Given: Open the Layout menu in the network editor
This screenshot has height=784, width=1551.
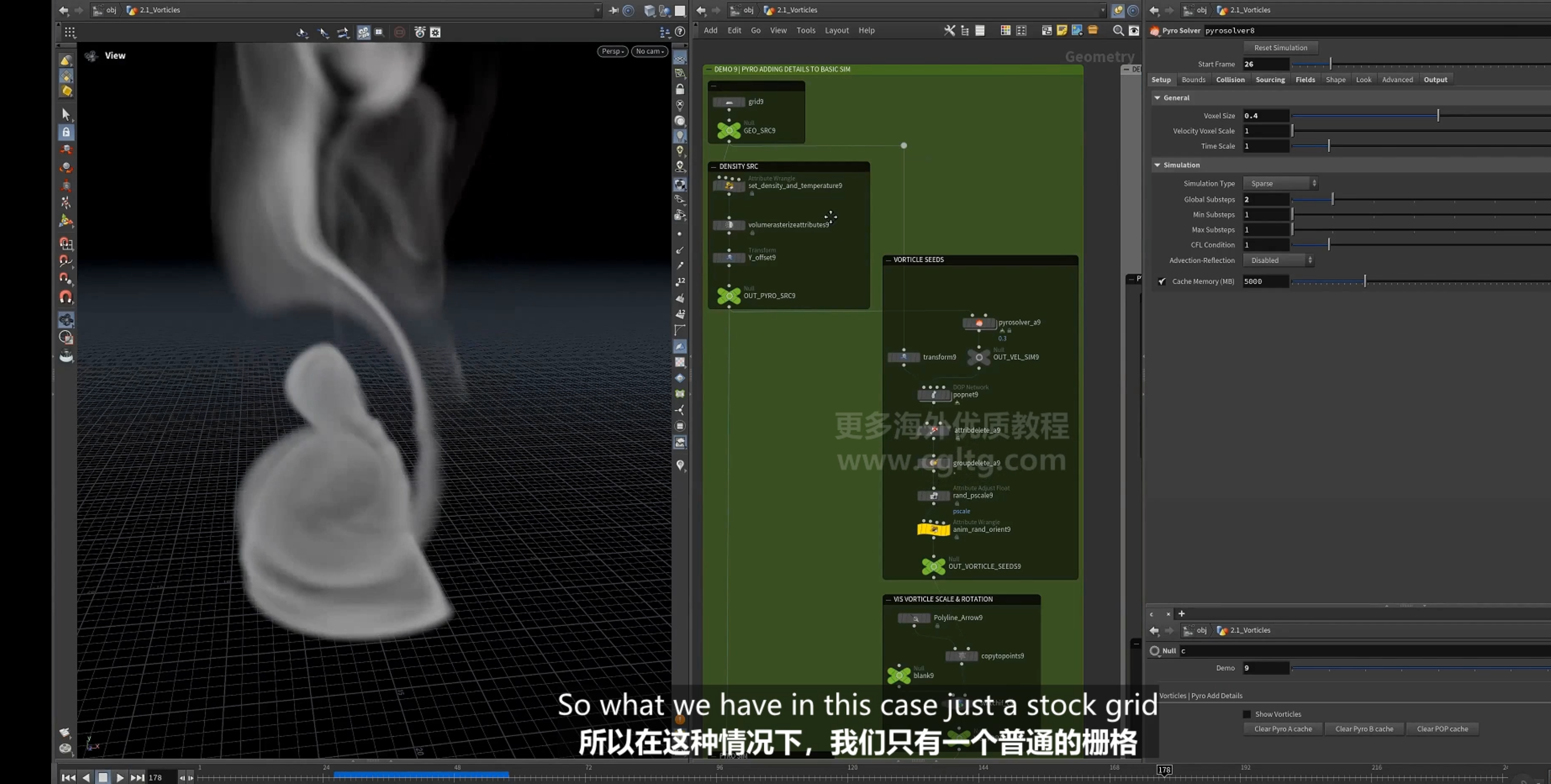Looking at the screenshot, I should pyautogui.click(x=836, y=30).
